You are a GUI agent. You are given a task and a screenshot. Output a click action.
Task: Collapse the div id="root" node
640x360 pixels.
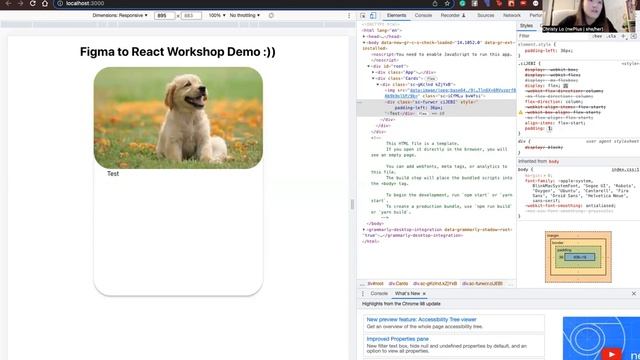[x=369, y=66]
